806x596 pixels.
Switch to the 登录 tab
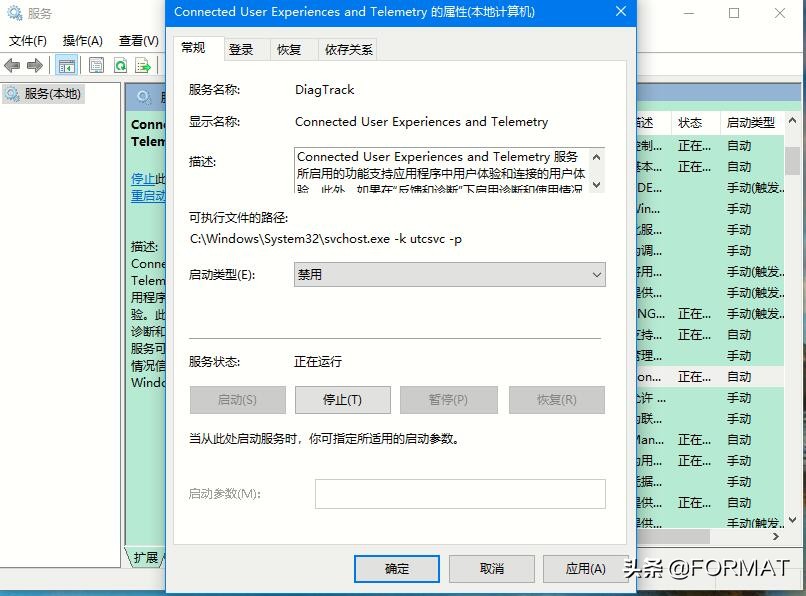(239, 48)
